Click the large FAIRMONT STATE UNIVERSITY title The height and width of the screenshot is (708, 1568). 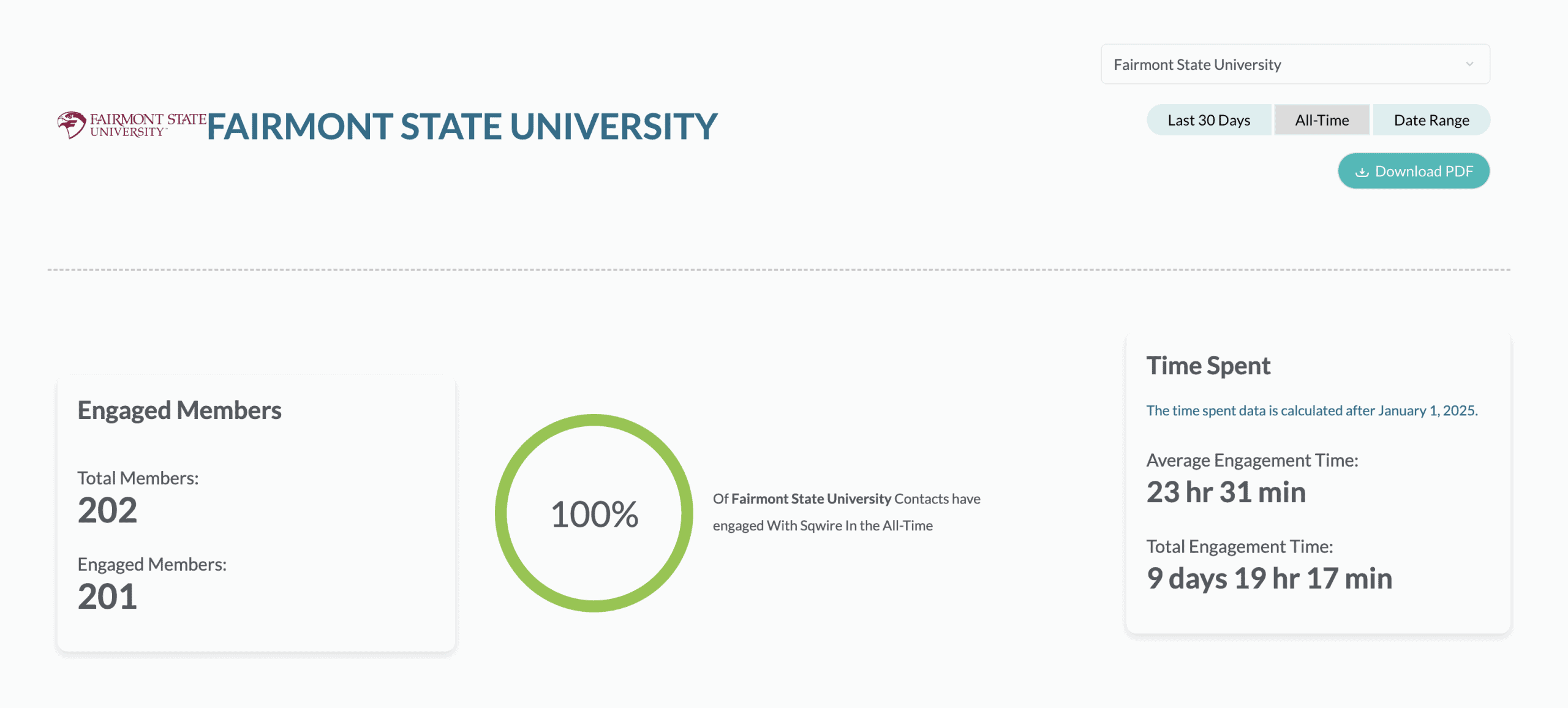click(x=462, y=126)
